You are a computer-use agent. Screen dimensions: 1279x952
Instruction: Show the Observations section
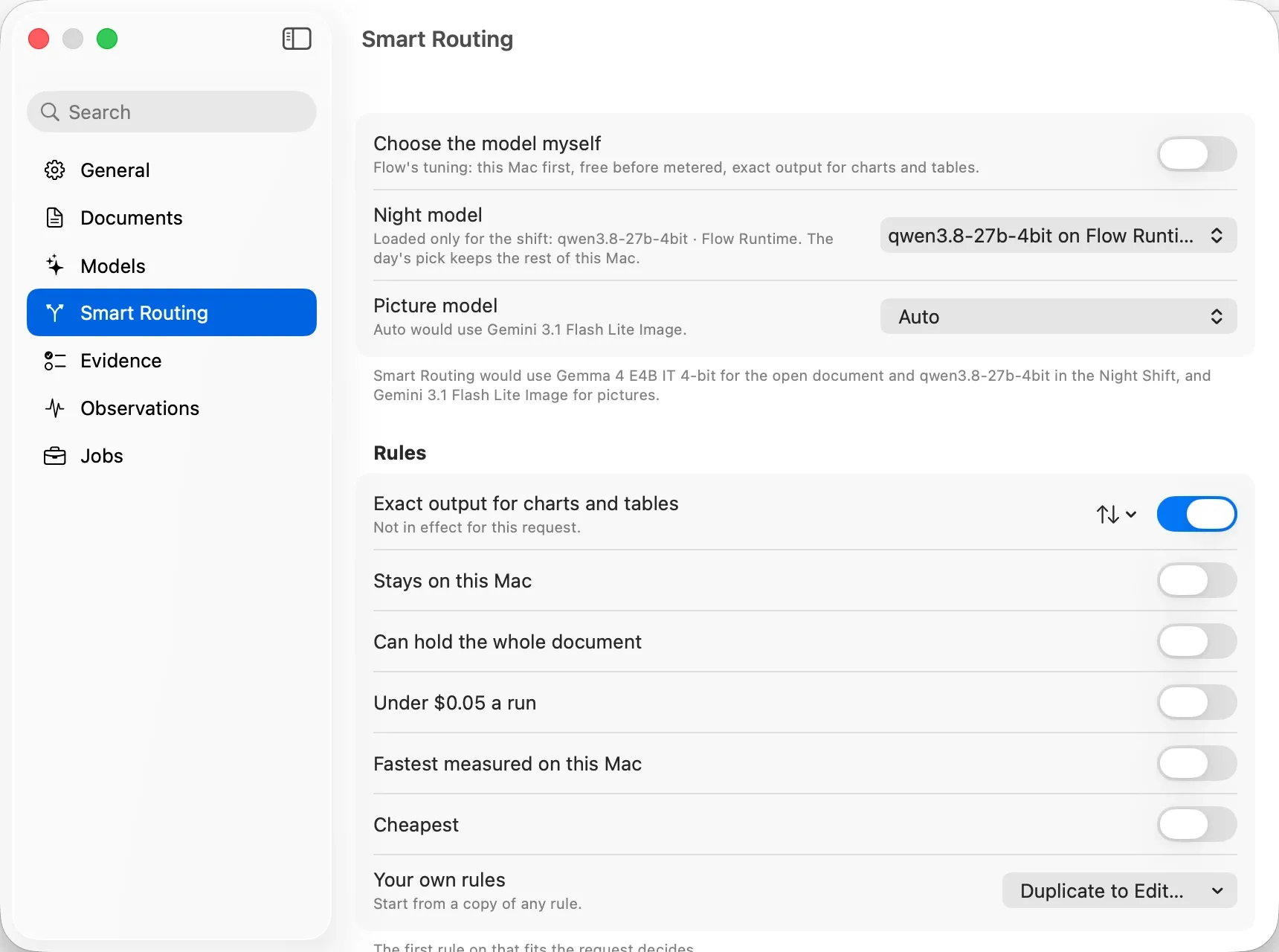172,408
